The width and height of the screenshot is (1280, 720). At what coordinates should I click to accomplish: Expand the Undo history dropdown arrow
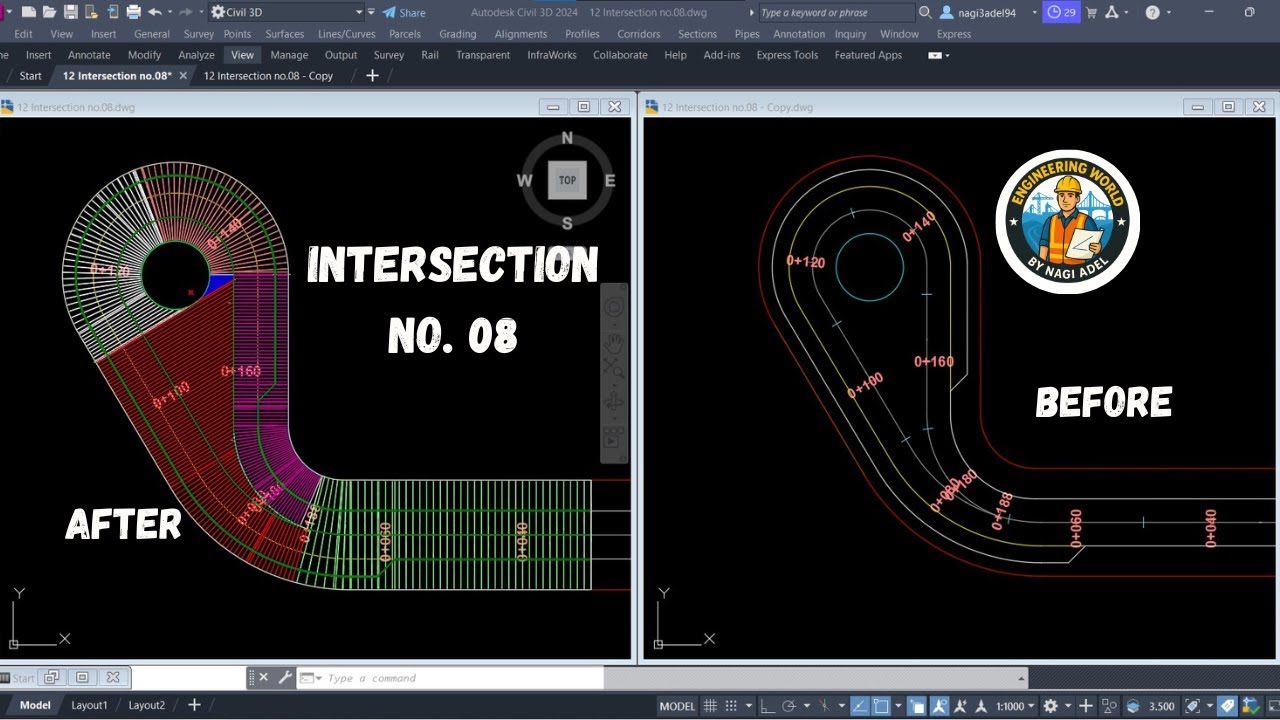point(169,13)
